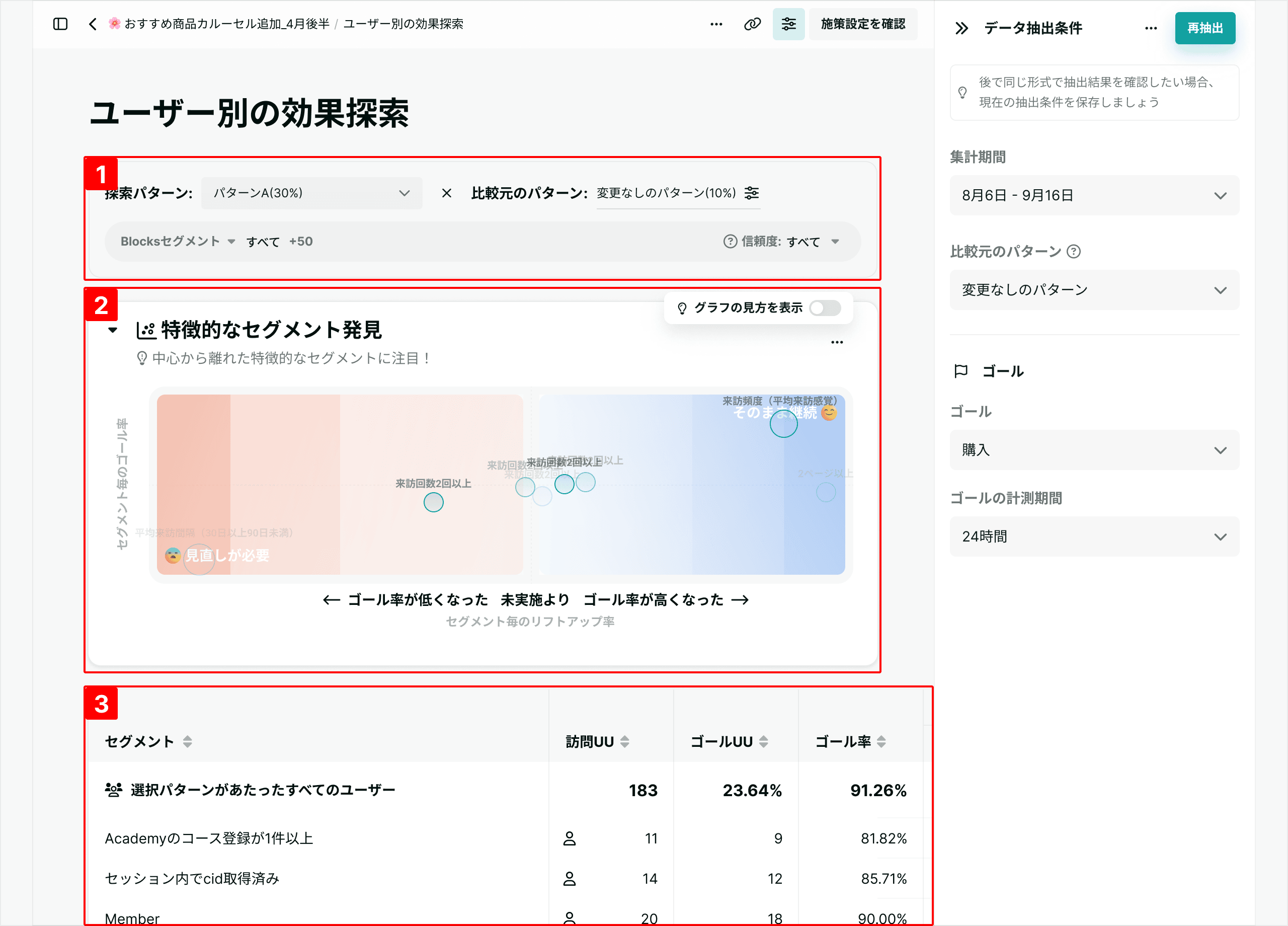Collapse the データ抽出条件 panel with double chevron
This screenshot has width=1288, height=926.
click(961, 28)
